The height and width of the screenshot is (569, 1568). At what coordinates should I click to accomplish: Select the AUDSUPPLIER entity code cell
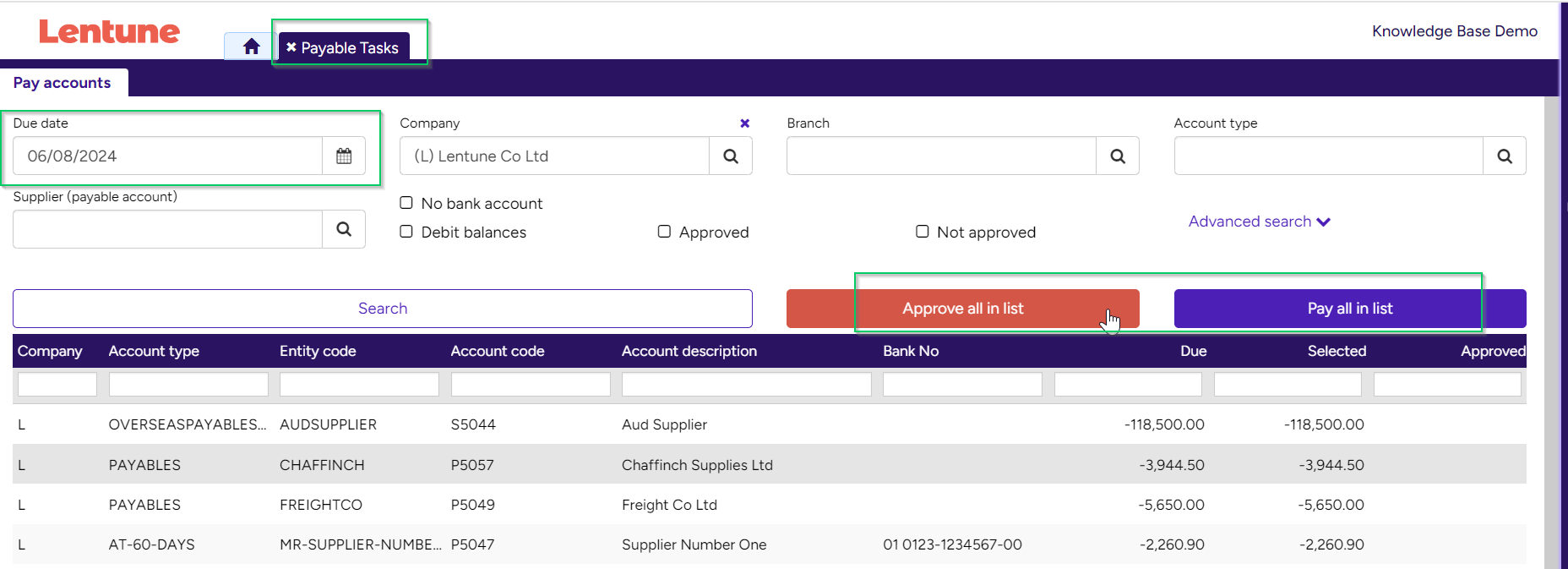pos(328,424)
